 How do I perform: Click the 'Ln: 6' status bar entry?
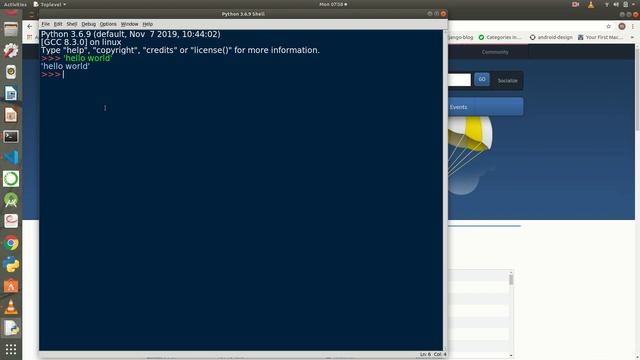coord(425,354)
